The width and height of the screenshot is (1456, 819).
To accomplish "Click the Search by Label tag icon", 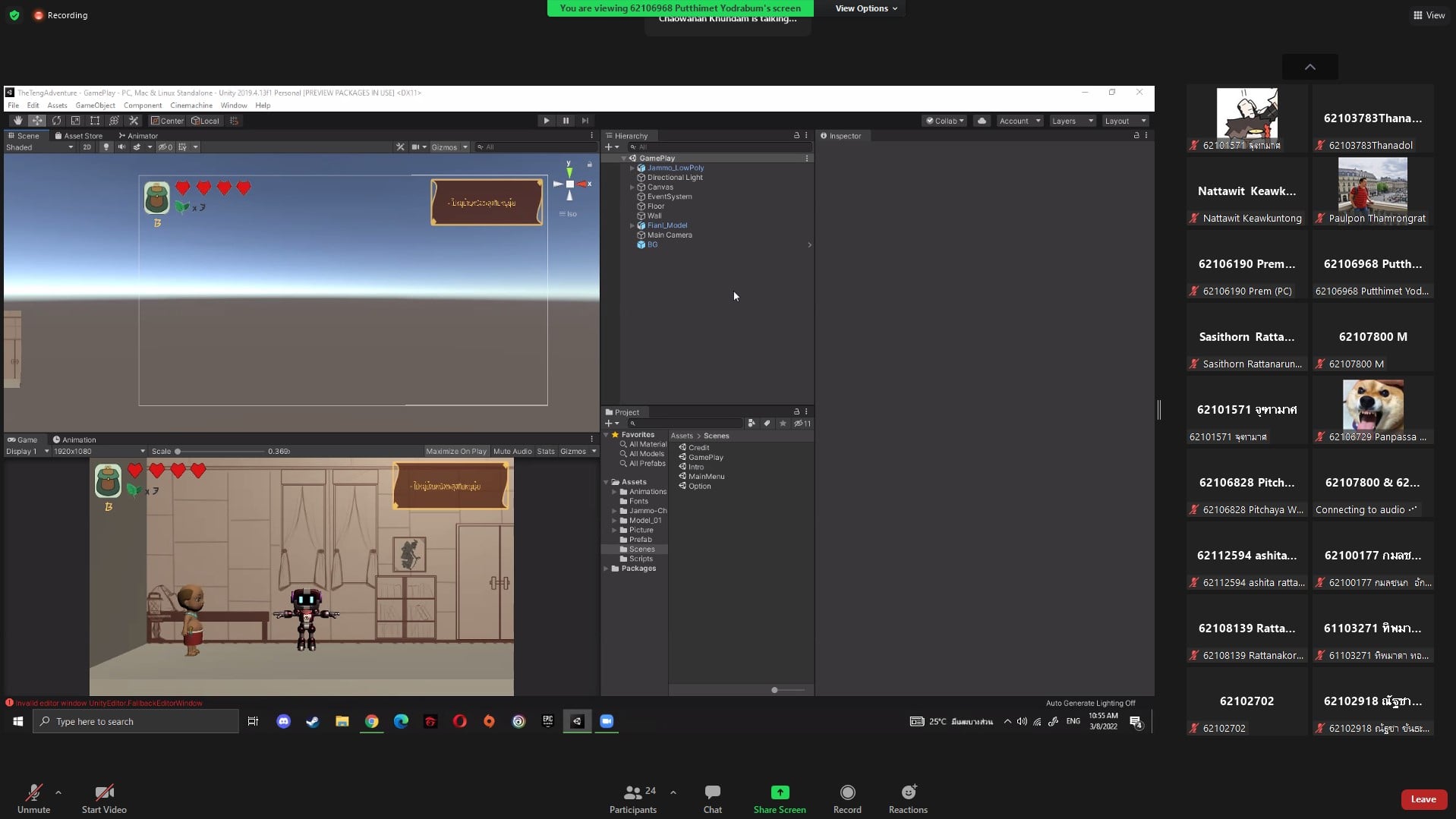I will [767, 424].
